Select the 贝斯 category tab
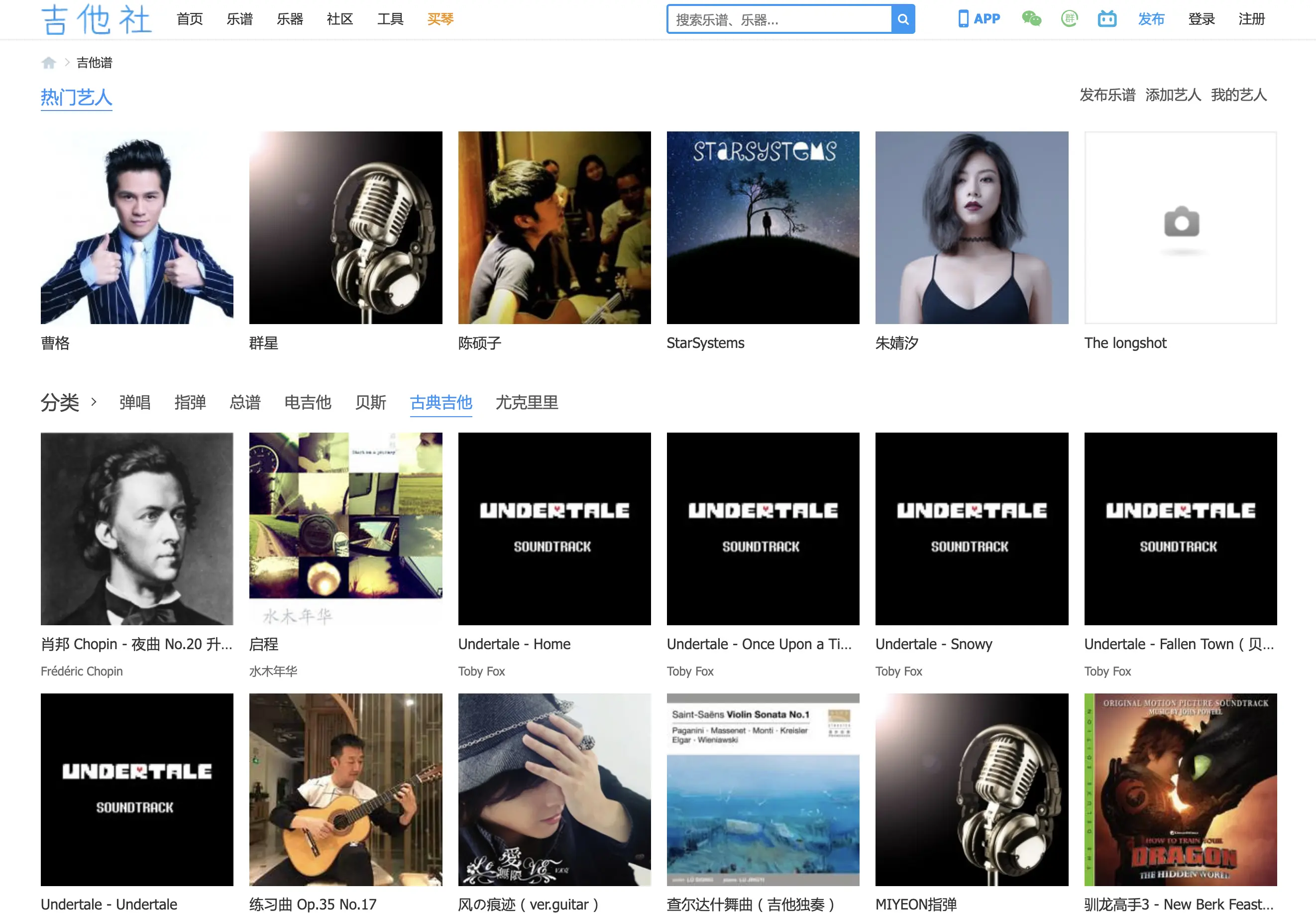The image size is (1316, 913). click(x=371, y=402)
